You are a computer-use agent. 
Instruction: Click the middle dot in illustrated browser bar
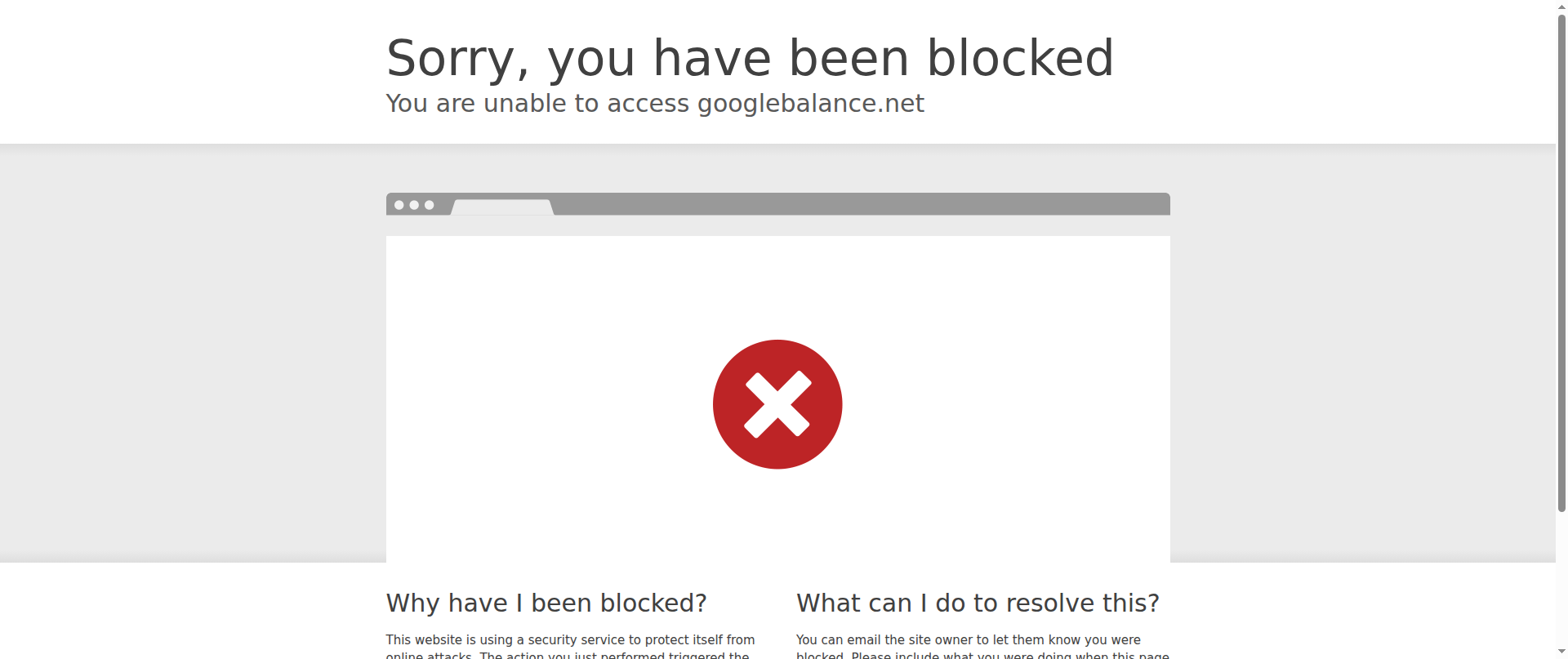pyautogui.click(x=414, y=205)
